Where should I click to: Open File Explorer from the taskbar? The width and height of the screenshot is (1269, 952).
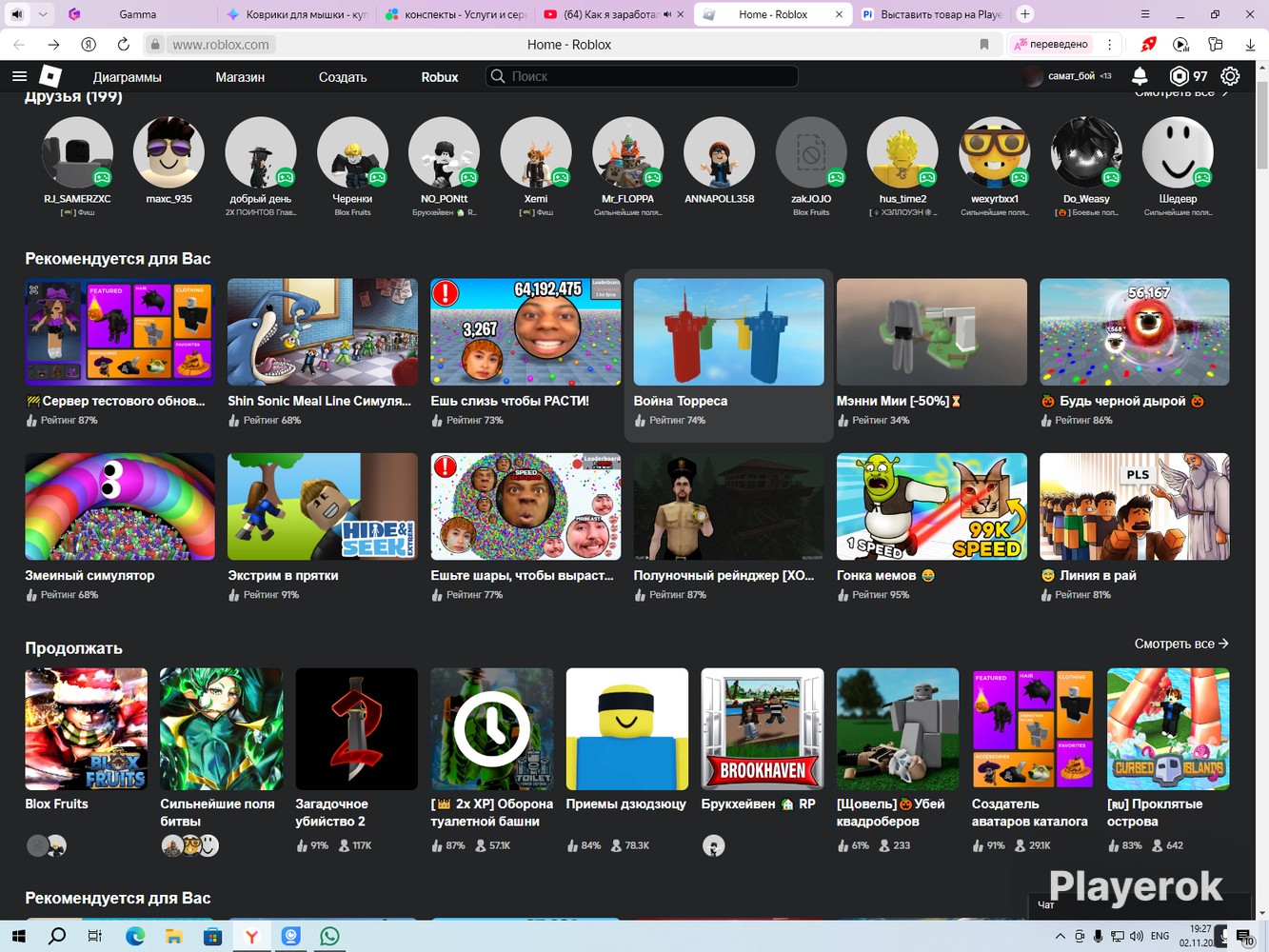173,937
